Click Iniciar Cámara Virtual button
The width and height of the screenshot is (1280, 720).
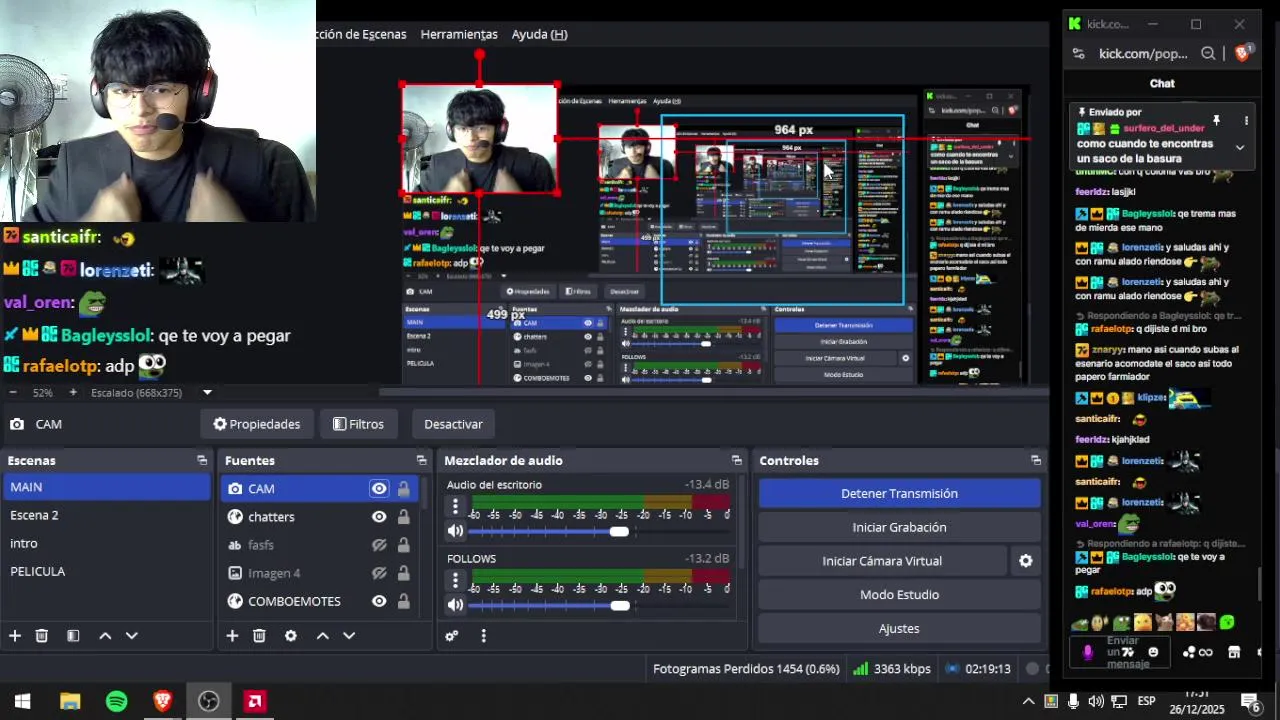882,561
